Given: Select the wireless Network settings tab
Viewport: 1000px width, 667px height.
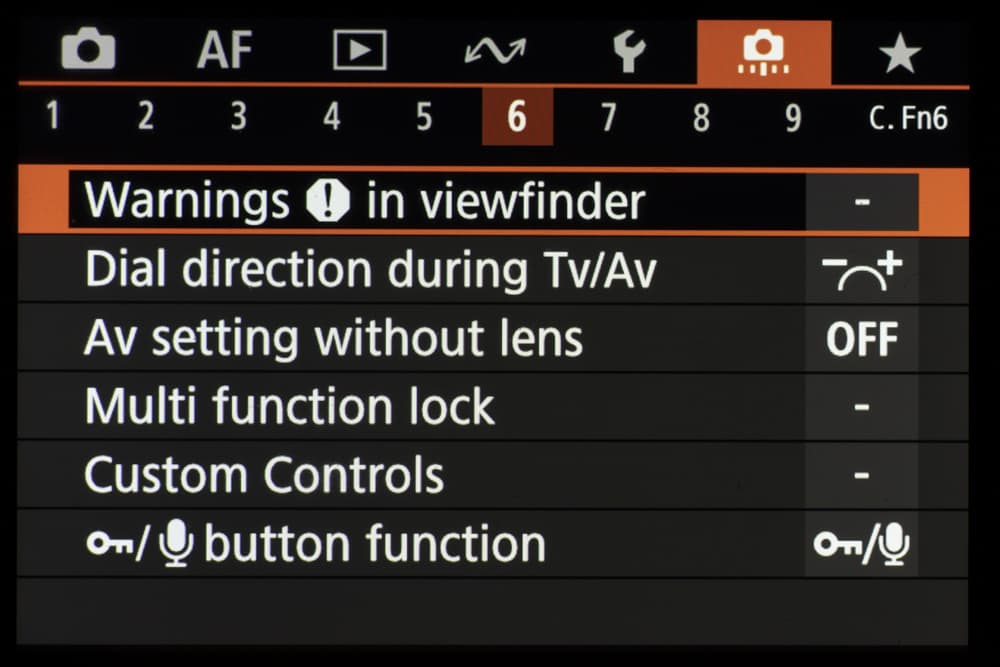Looking at the screenshot, I should pos(495,51).
